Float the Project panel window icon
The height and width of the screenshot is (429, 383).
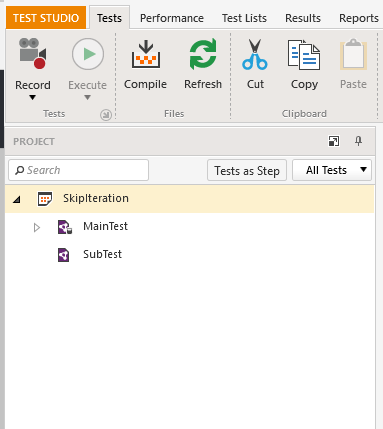tap(334, 141)
